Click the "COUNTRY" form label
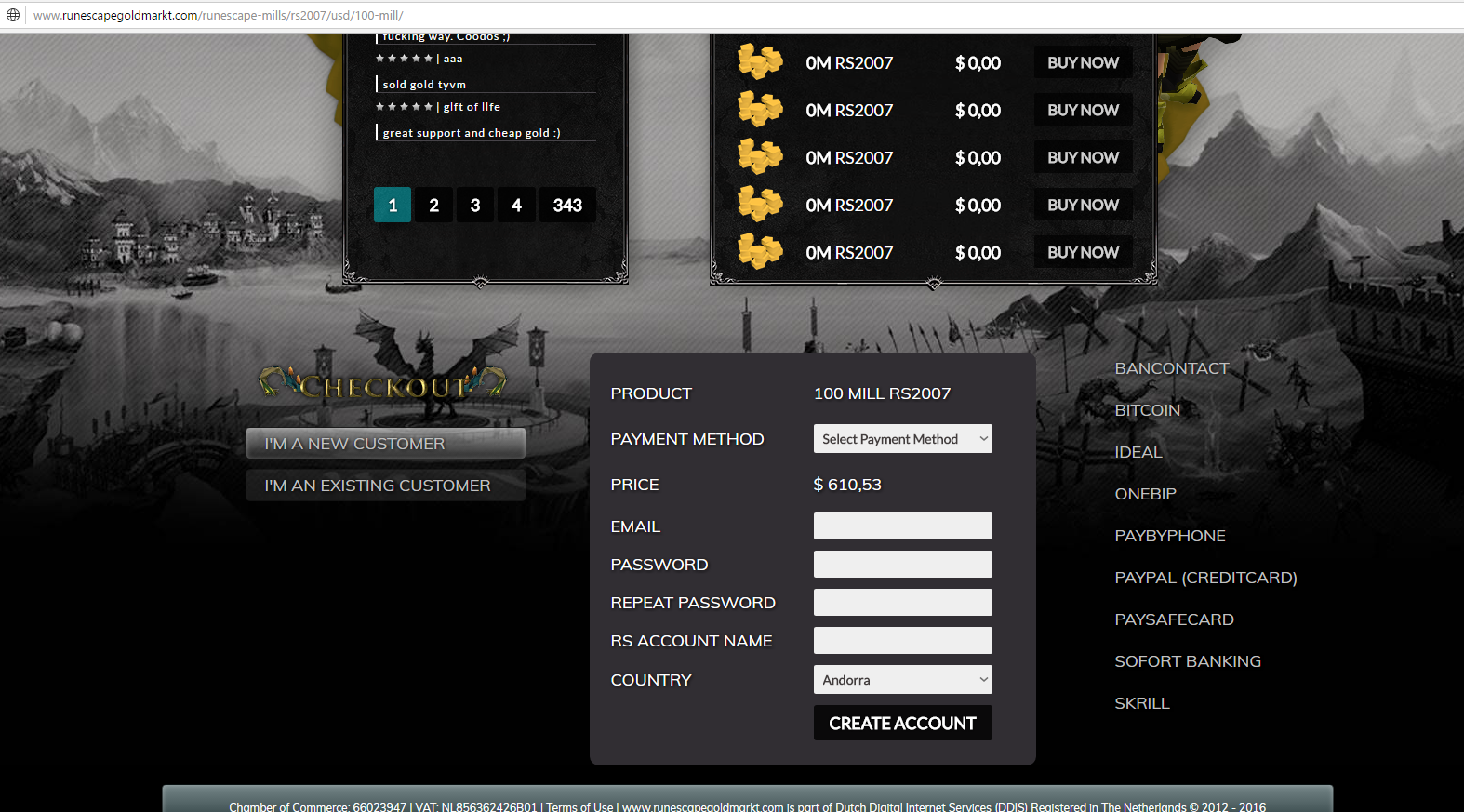 pyautogui.click(x=651, y=680)
